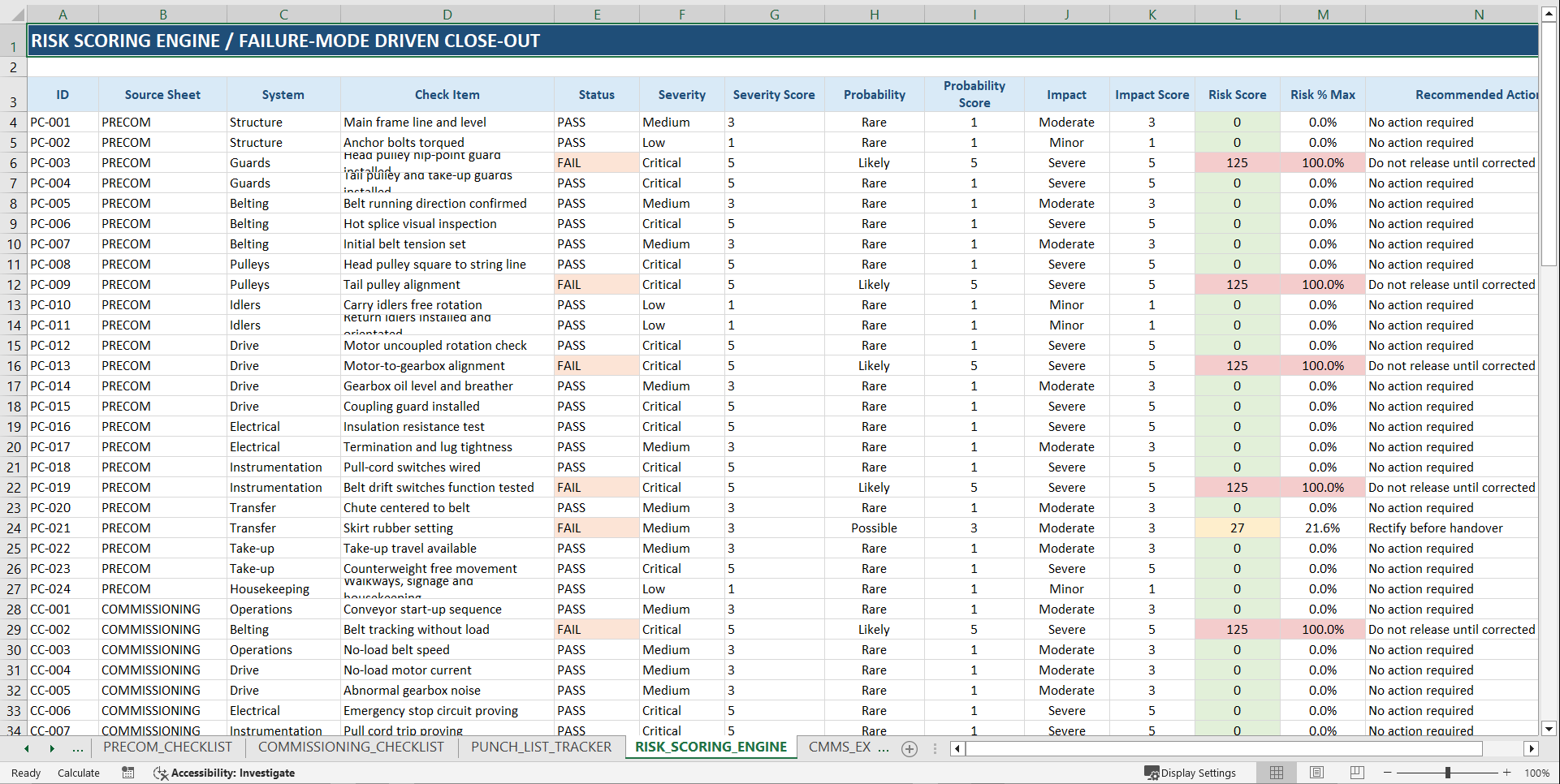
Task: Switch to the PUNCH_LIST_TRACKER sheet
Action: point(541,747)
